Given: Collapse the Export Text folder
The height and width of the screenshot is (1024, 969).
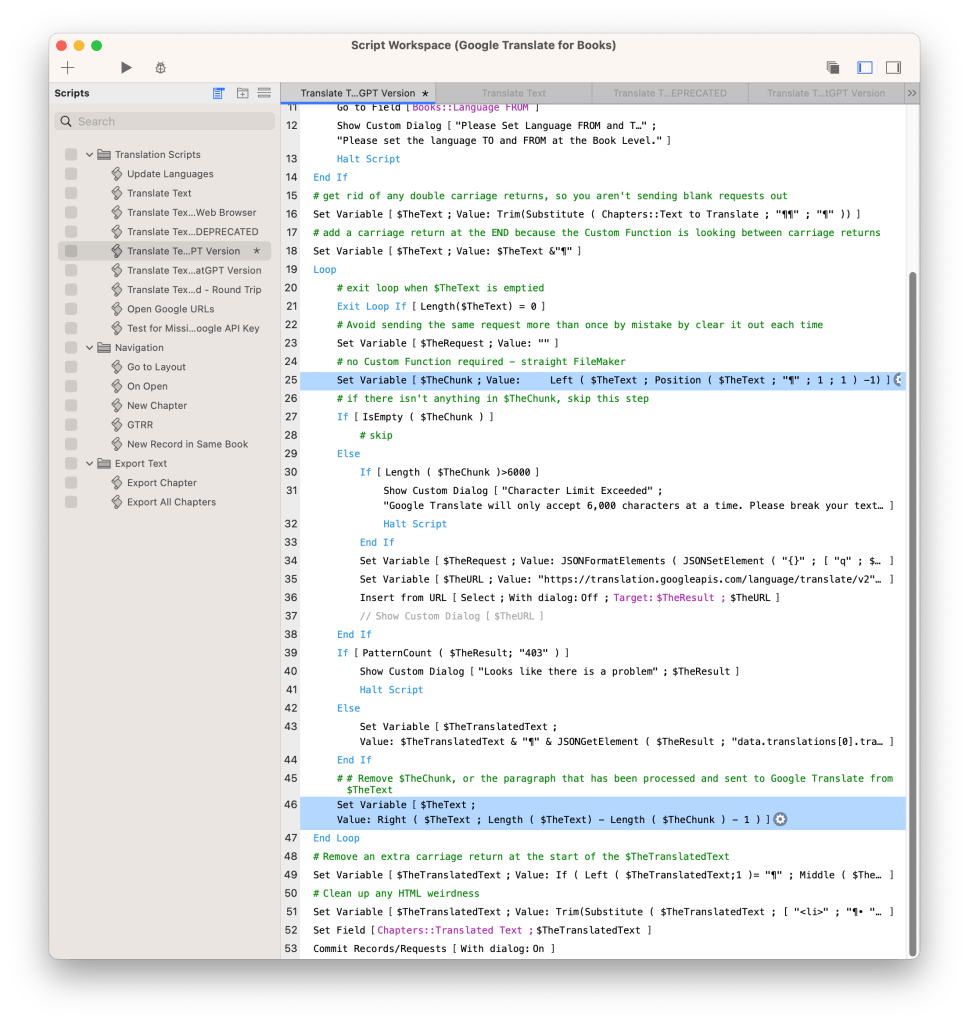Looking at the screenshot, I should pyautogui.click(x=90, y=464).
